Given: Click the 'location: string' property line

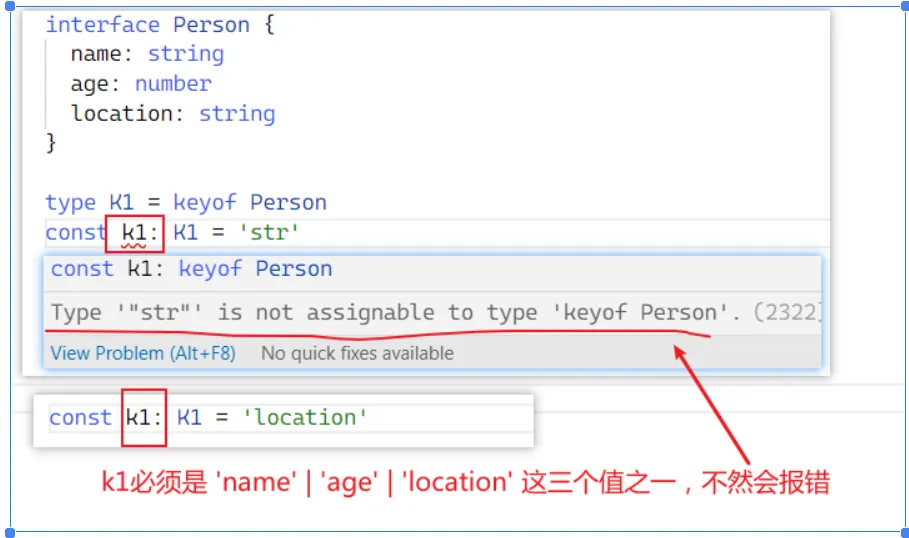Looking at the screenshot, I should tap(172, 114).
